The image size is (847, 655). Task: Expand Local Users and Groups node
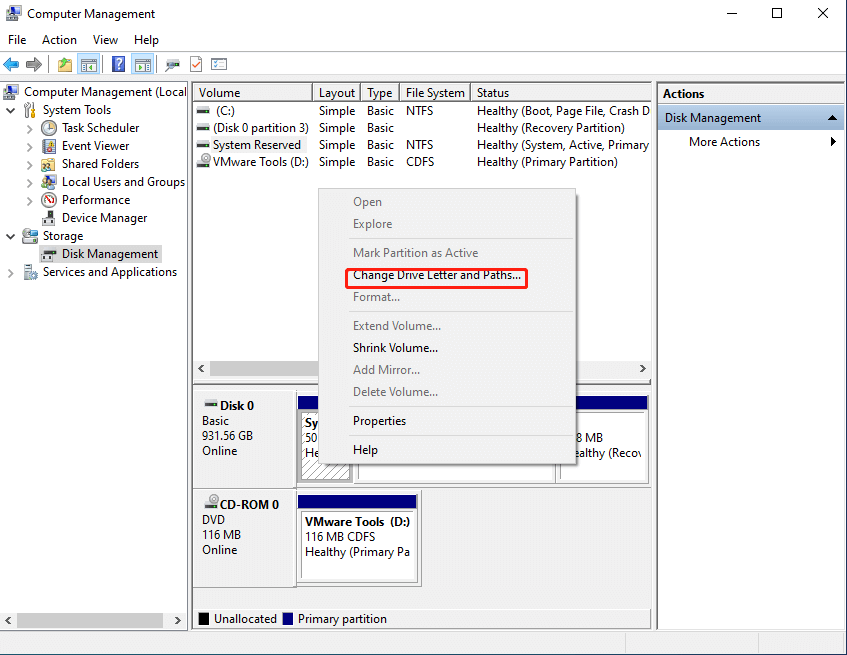(30, 183)
